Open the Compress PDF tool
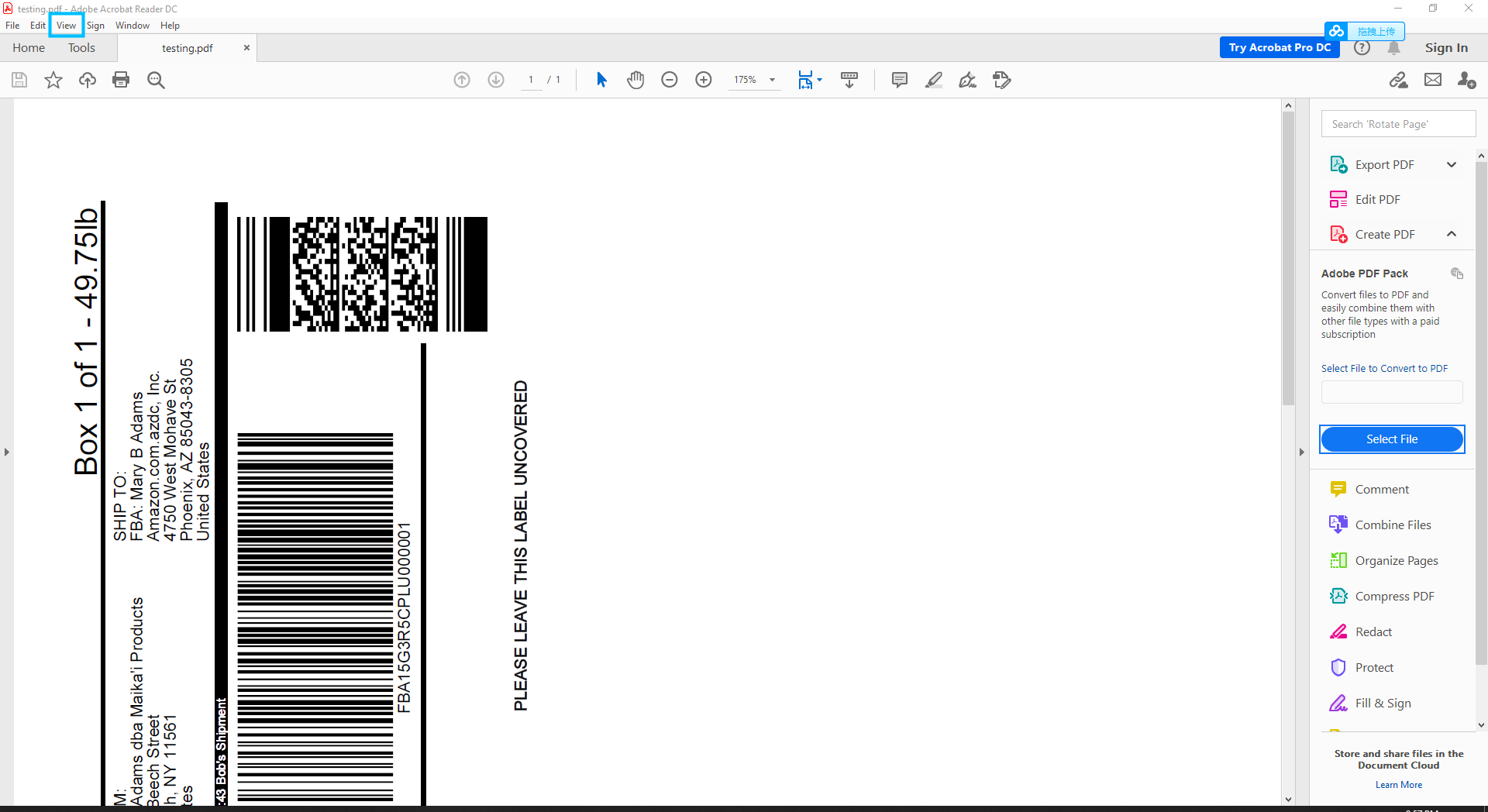 coord(1394,596)
